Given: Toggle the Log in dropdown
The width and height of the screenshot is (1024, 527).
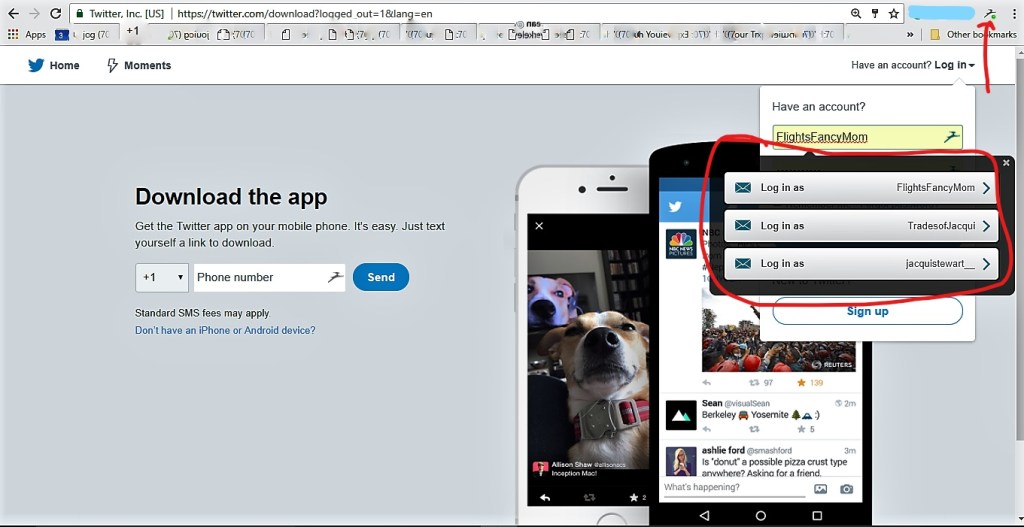Looking at the screenshot, I should click(x=954, y=65).
